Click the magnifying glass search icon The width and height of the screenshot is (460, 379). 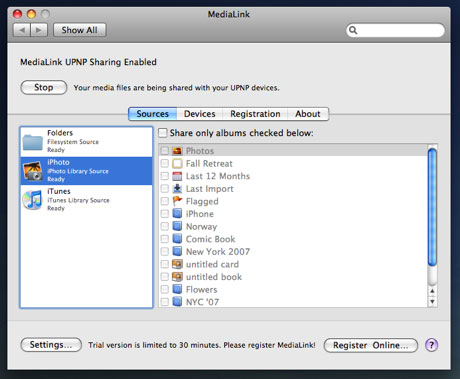click(353, 30)
